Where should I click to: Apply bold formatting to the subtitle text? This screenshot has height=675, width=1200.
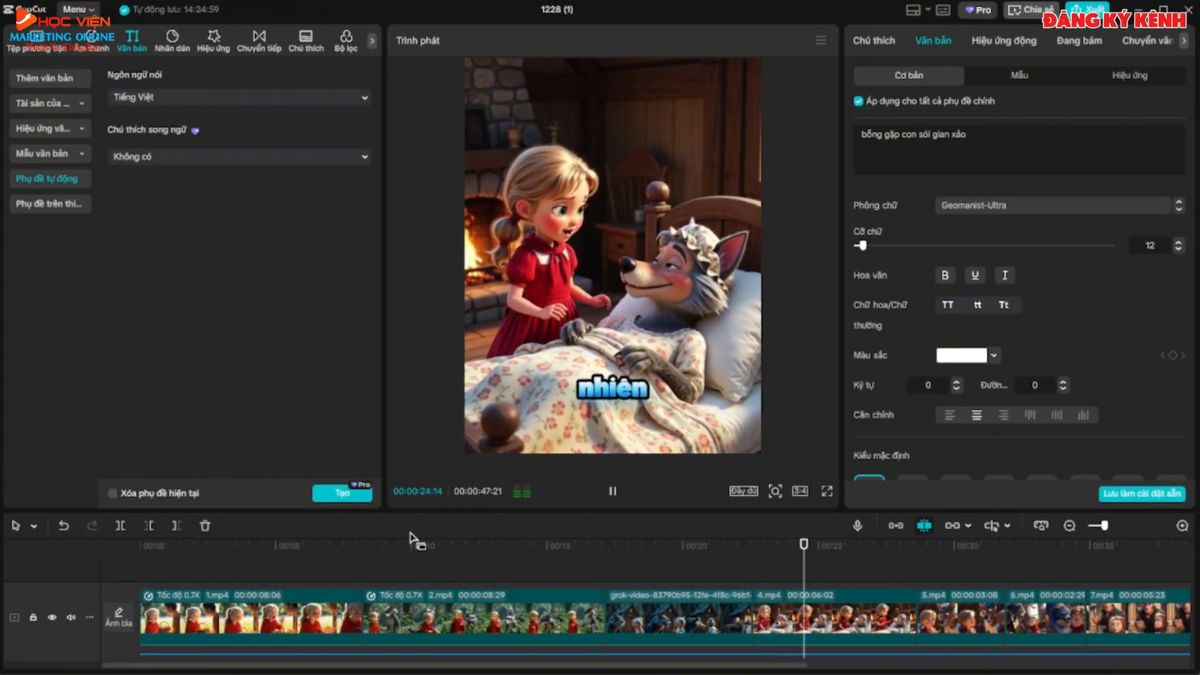(x=945, y=275)
